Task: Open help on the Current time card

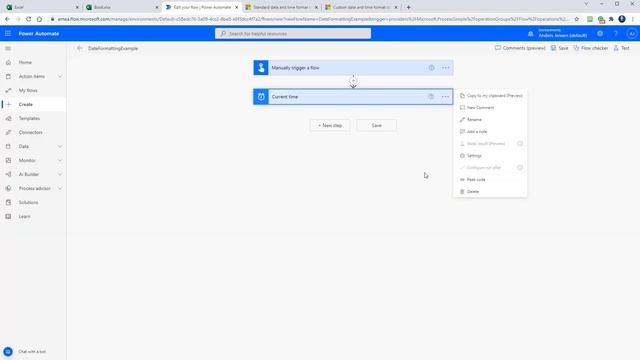Action: coord(431,97)
